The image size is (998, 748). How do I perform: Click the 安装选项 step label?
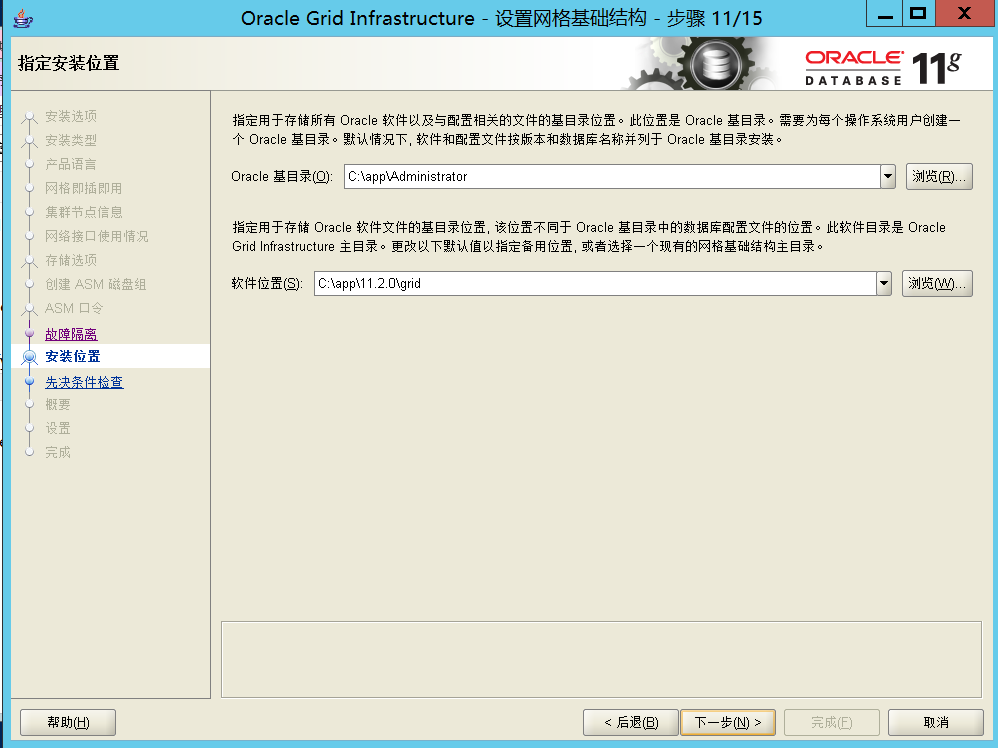click(x=71, y=116)
